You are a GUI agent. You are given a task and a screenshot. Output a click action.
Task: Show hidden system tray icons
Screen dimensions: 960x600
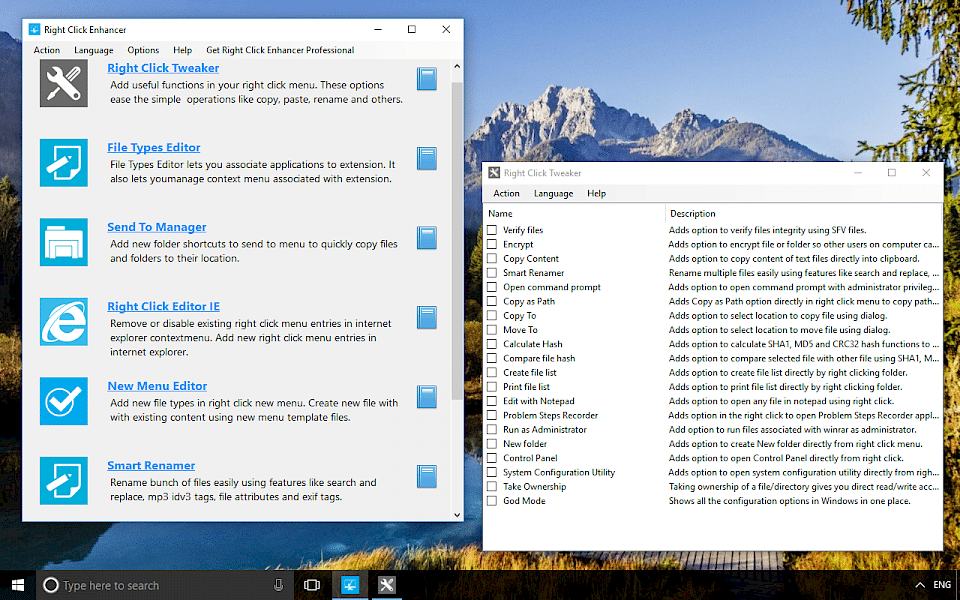tap(920, 585)
